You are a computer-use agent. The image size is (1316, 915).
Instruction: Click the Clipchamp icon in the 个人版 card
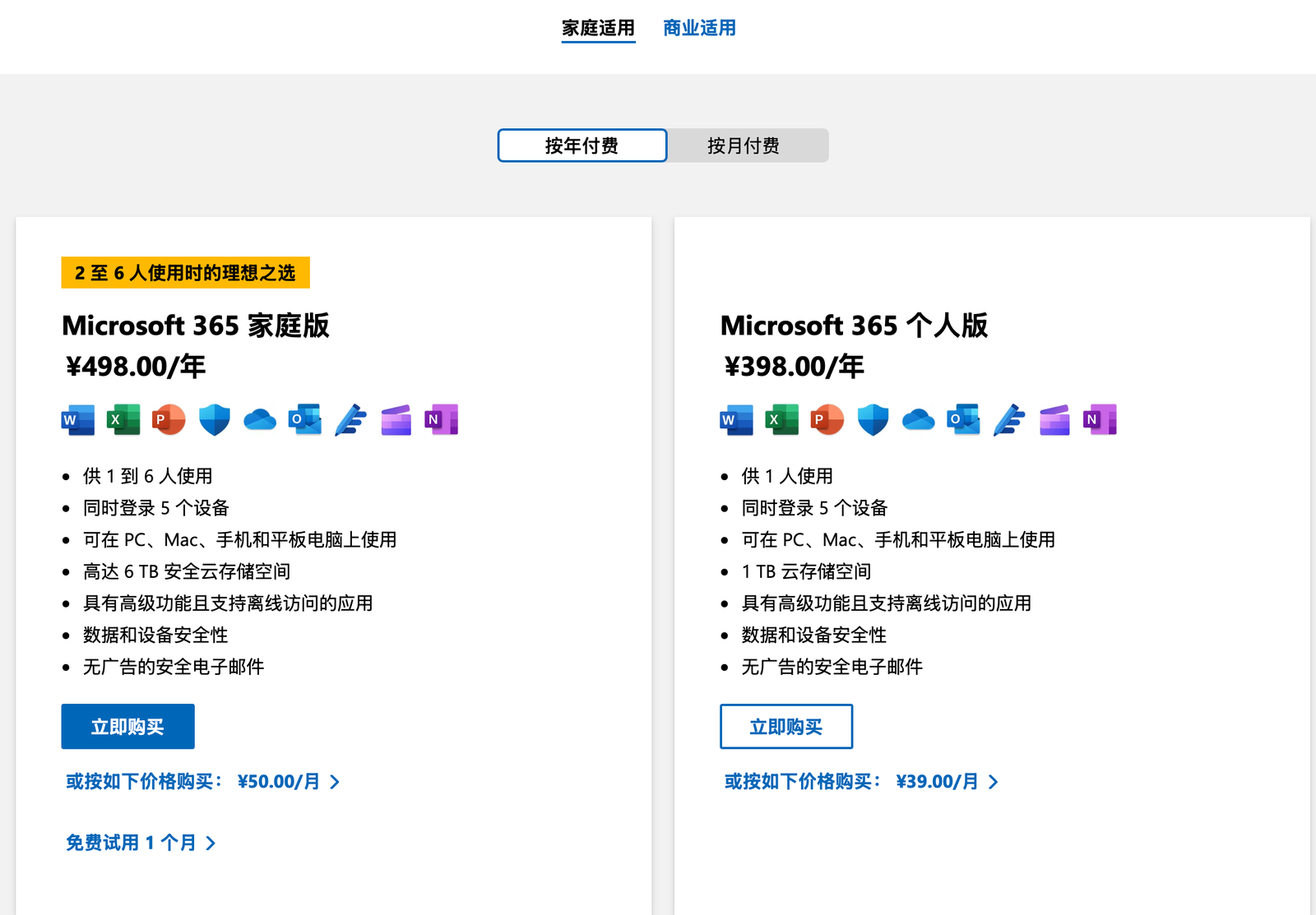[1054, 420]
